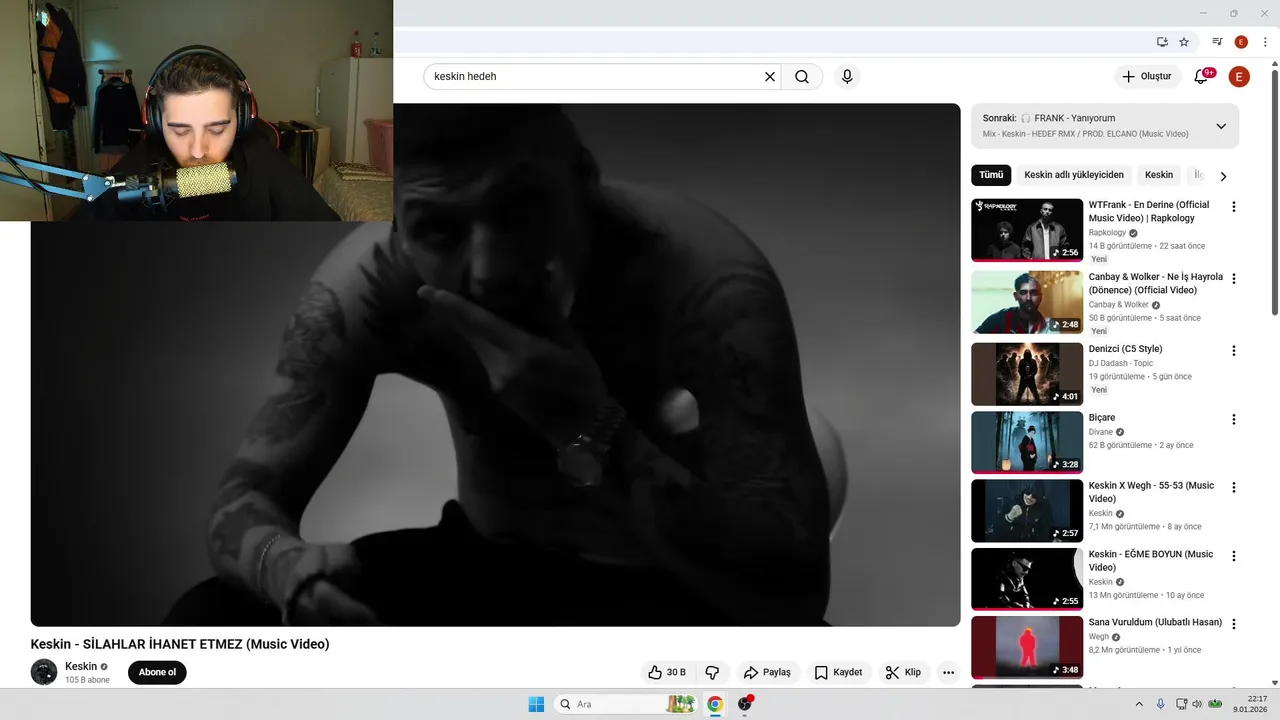The height and width of the screenshot is (720, 1280).
Task: Click the Windows taskbar search box
Action: 626,704
